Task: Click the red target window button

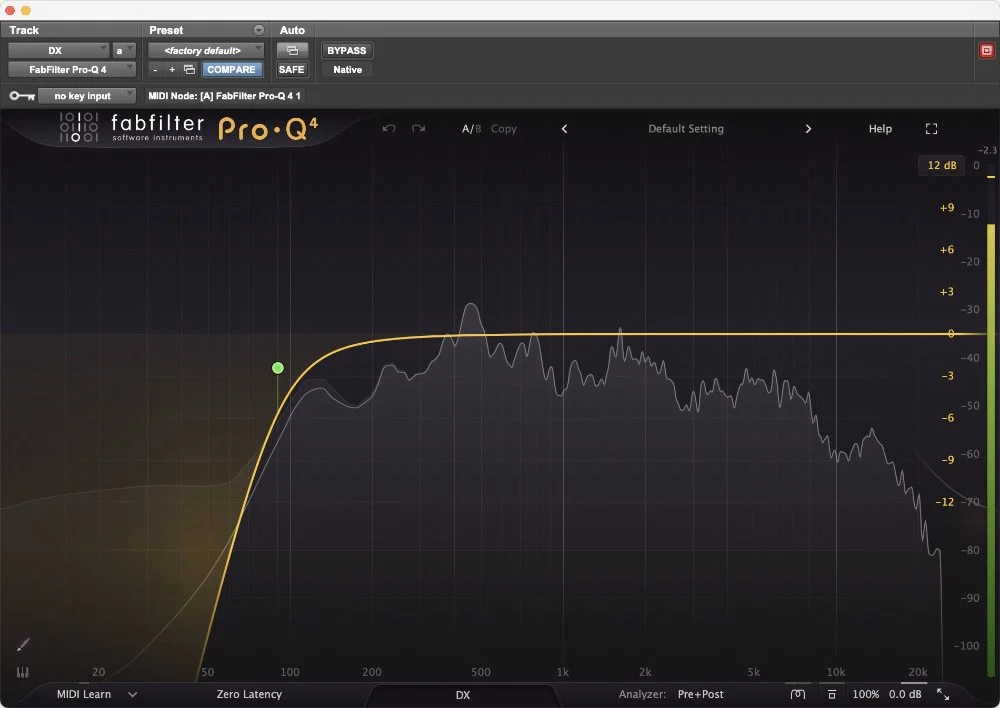Action: click(x=987, y=50)
